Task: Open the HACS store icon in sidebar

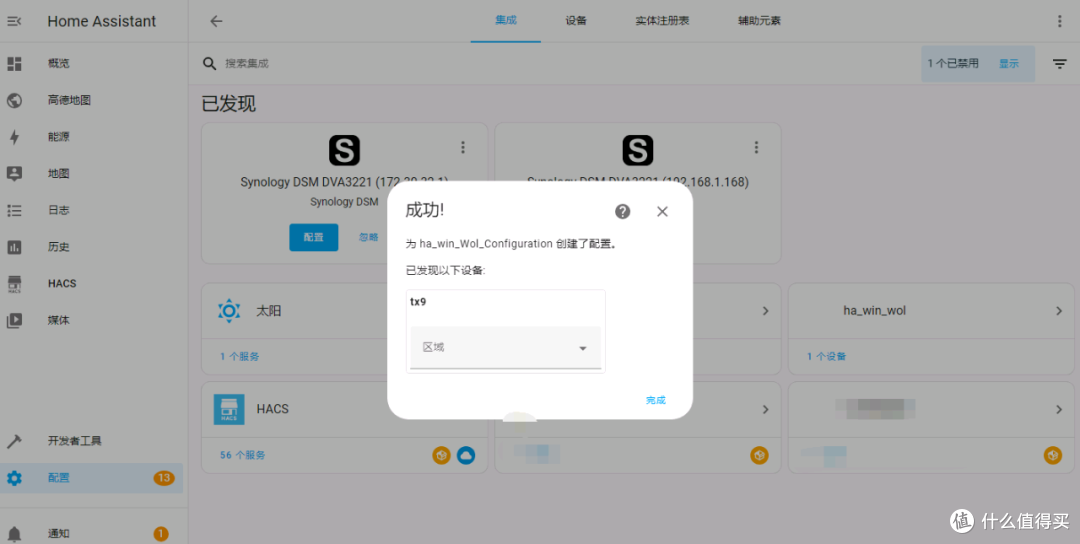Action: pyautogui.click(x=14, y=284)
